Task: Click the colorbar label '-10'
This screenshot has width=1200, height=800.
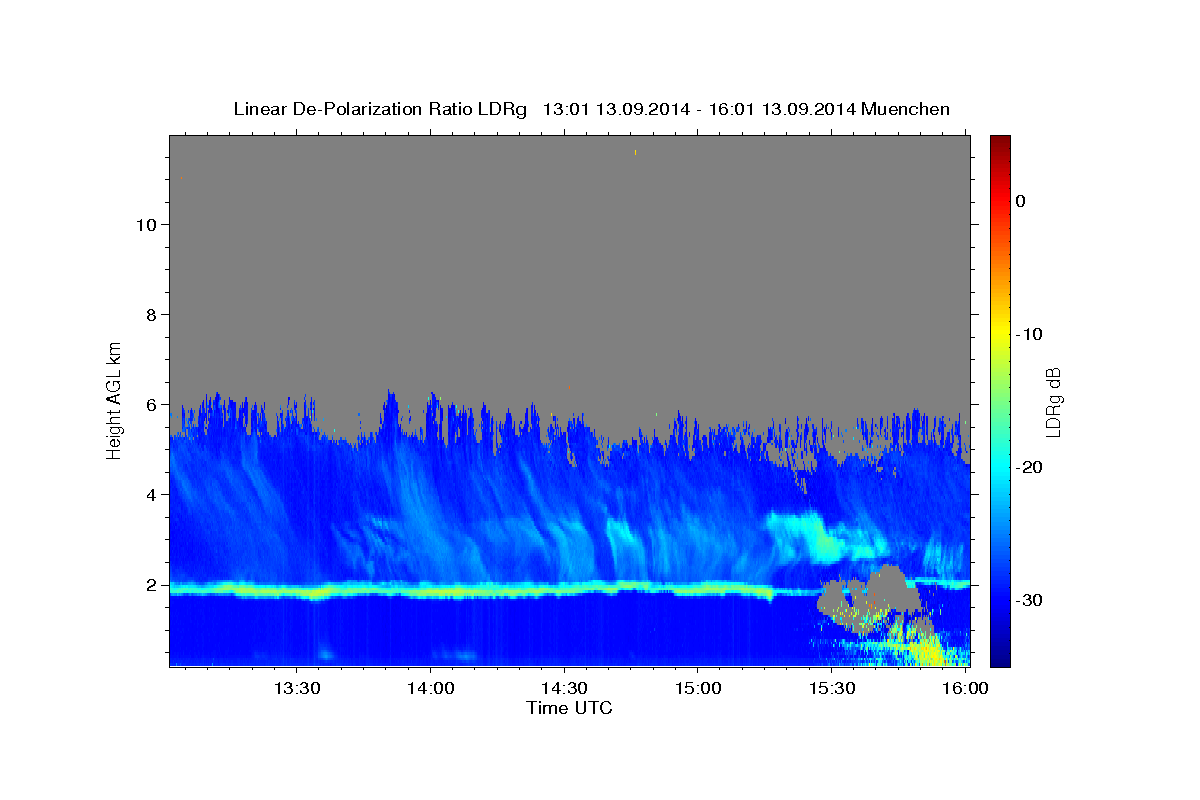Action: point(1030,334)
